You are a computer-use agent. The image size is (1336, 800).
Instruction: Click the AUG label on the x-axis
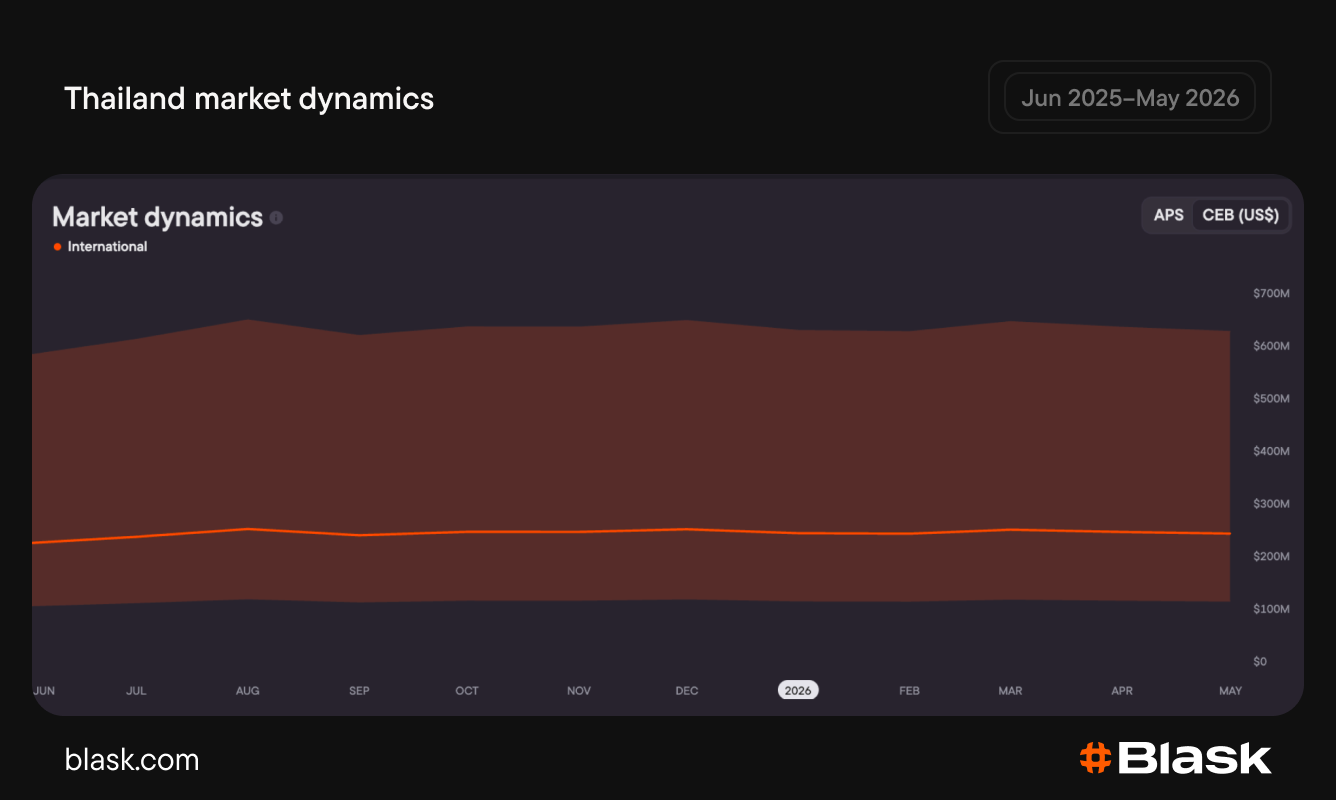point(247,691)
